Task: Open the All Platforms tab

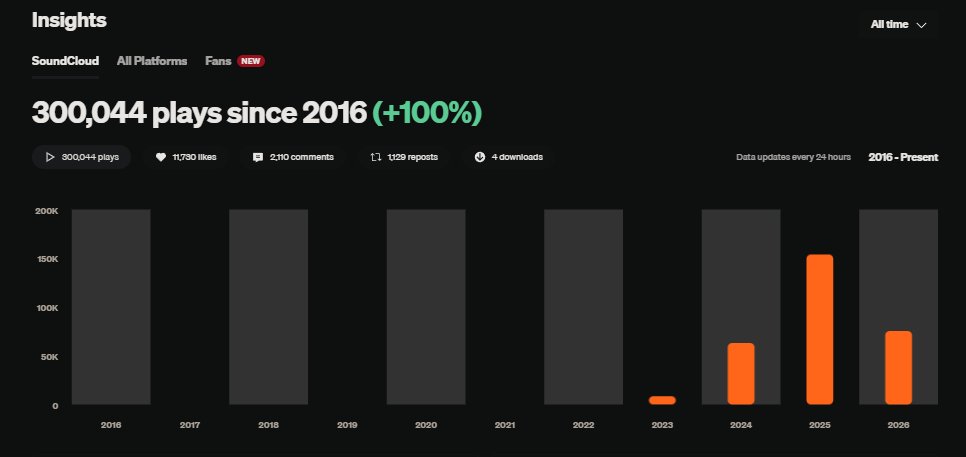Action: (x=152, y=61)
